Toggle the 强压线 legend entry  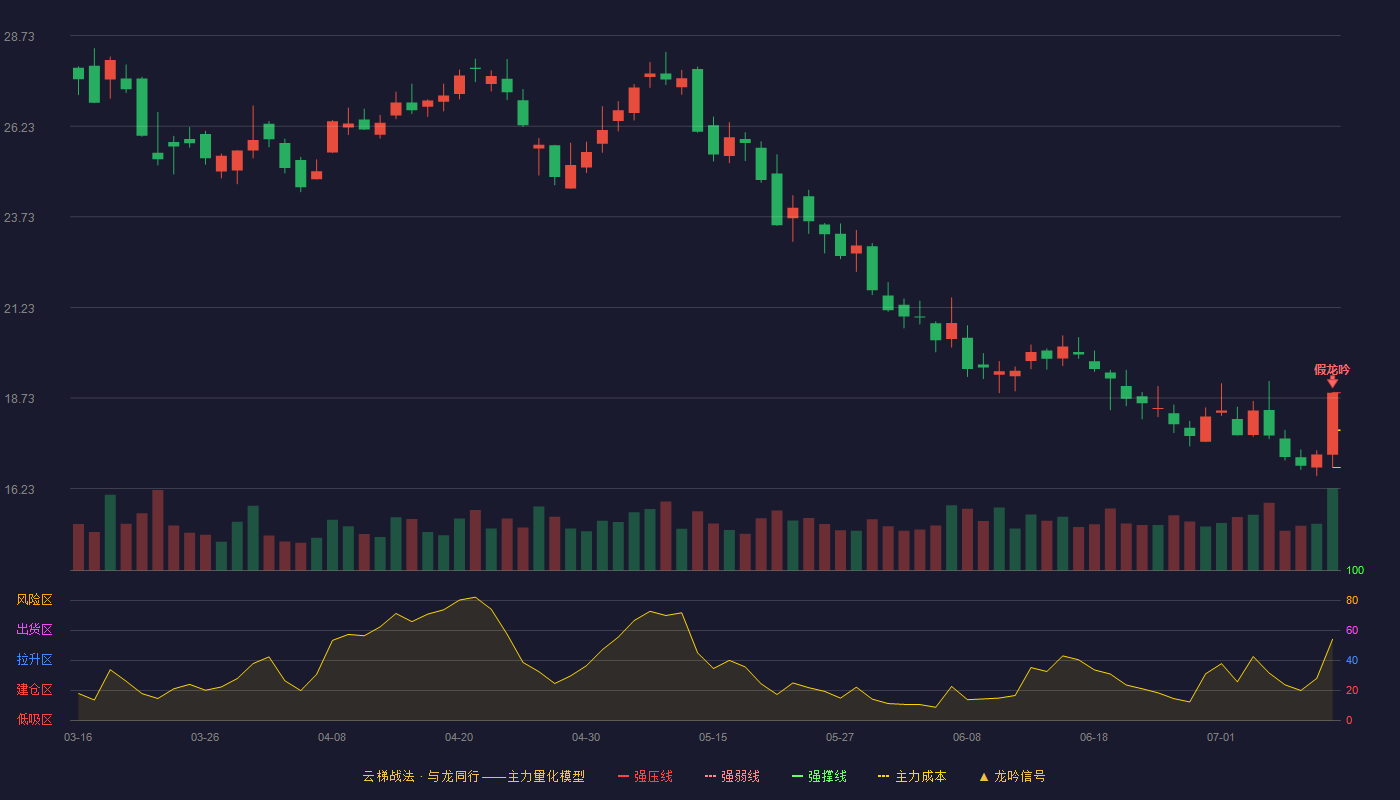coord(645,776)
